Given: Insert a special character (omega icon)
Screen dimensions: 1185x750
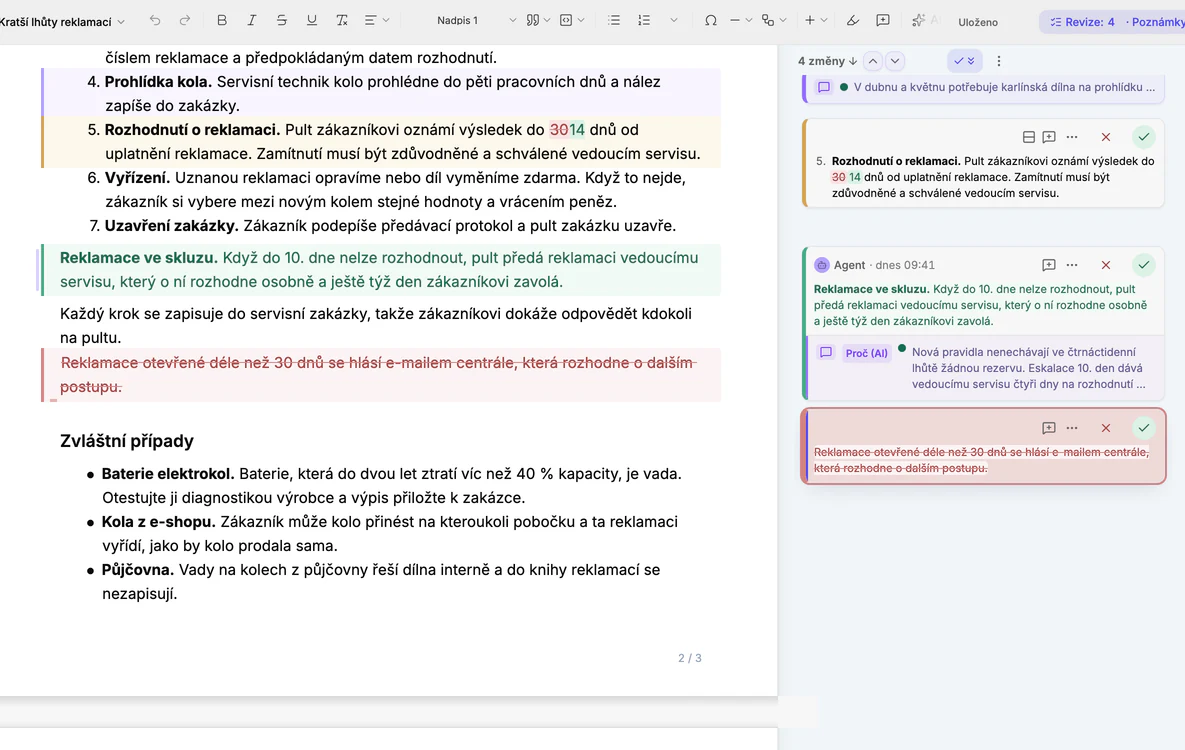Looking at the screenshot, I should [x=710, y=21].
